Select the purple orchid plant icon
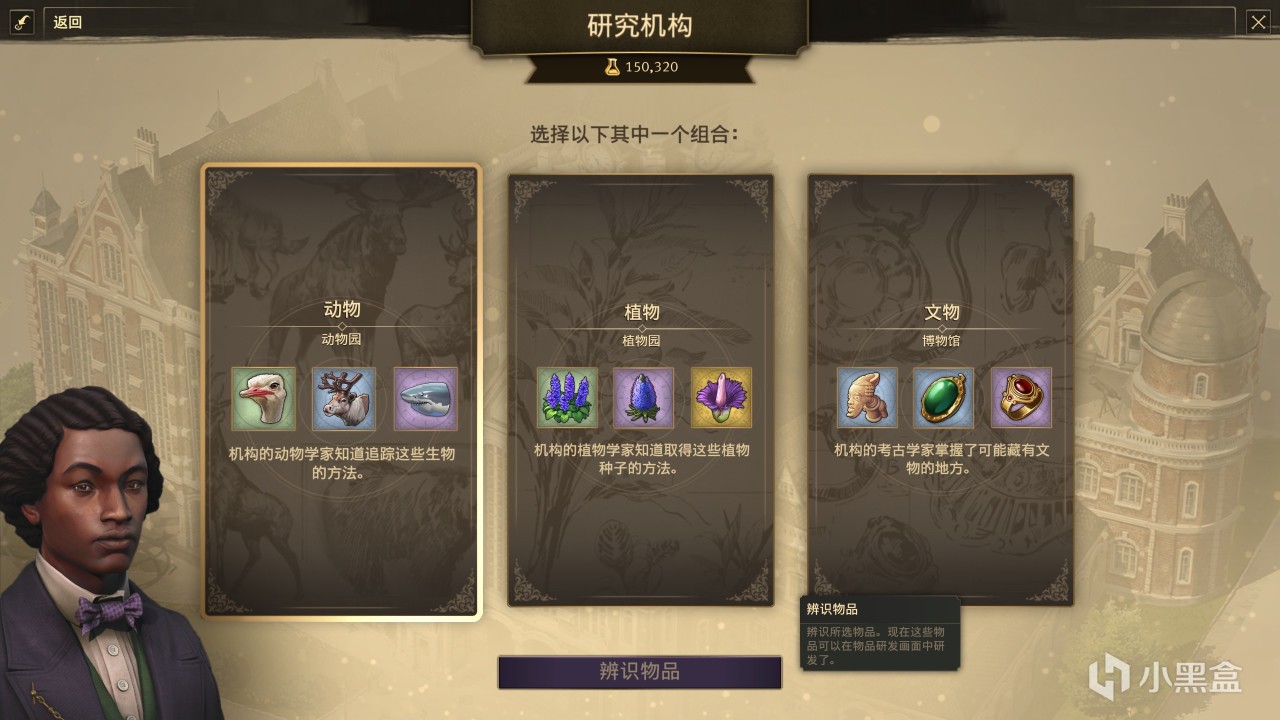 pos(721,397)
